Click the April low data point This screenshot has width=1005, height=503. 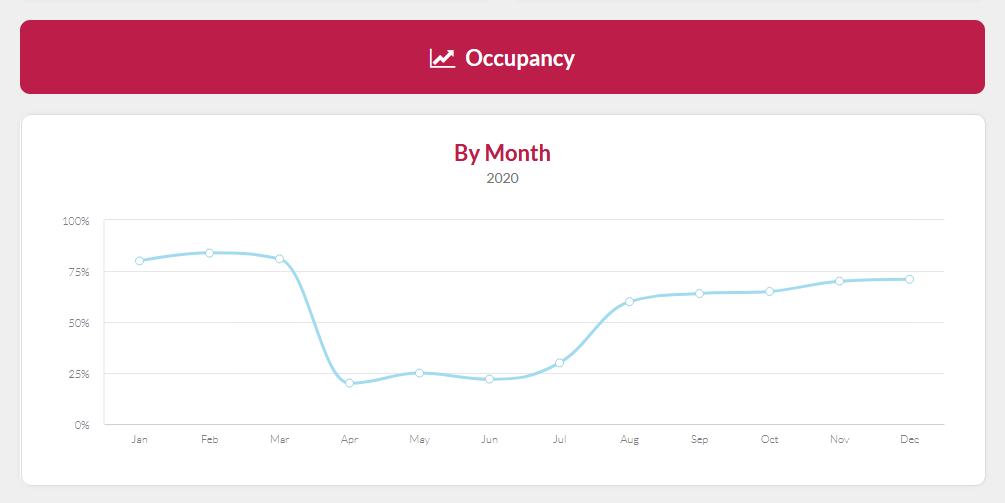click(x=349, y=383)
